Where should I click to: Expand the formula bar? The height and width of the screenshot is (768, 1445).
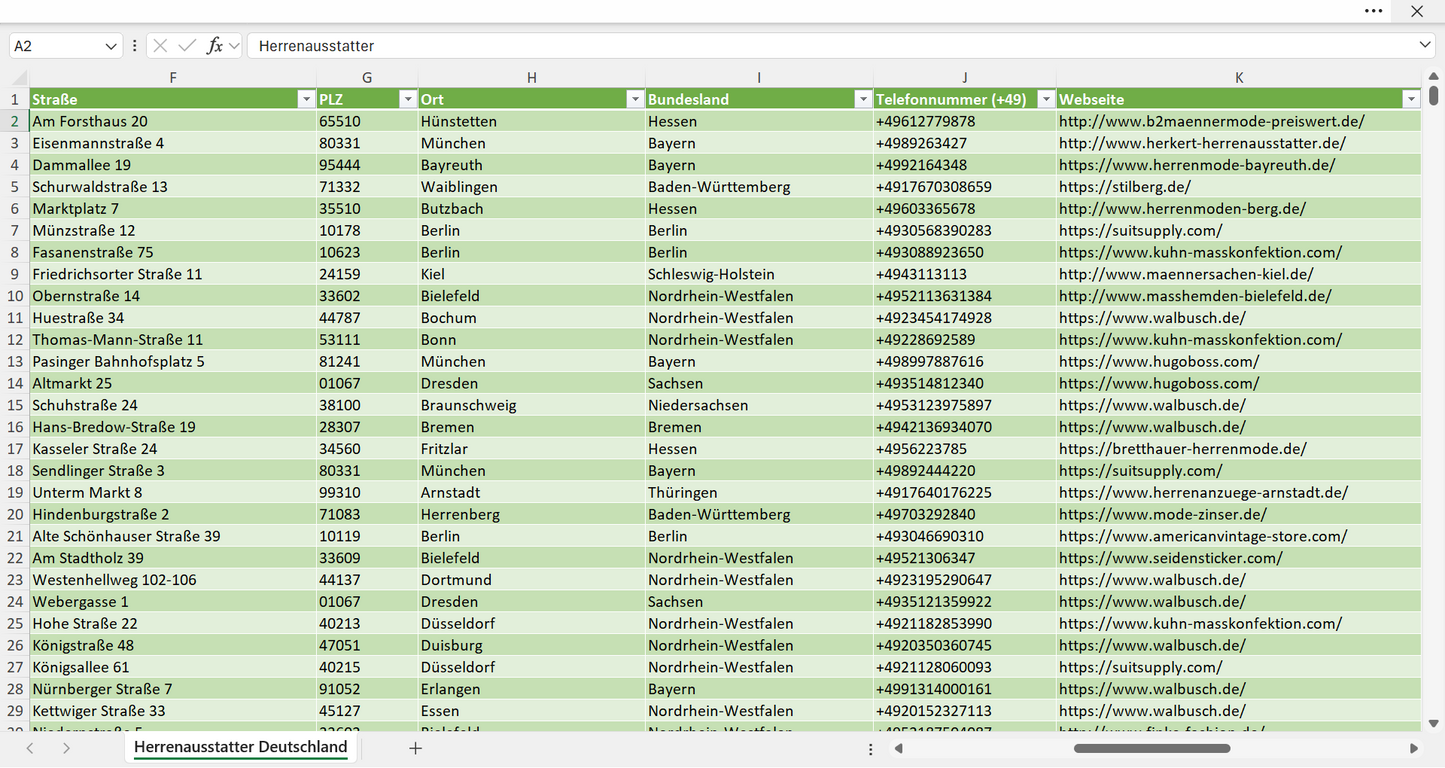[x=1425, y=45]
